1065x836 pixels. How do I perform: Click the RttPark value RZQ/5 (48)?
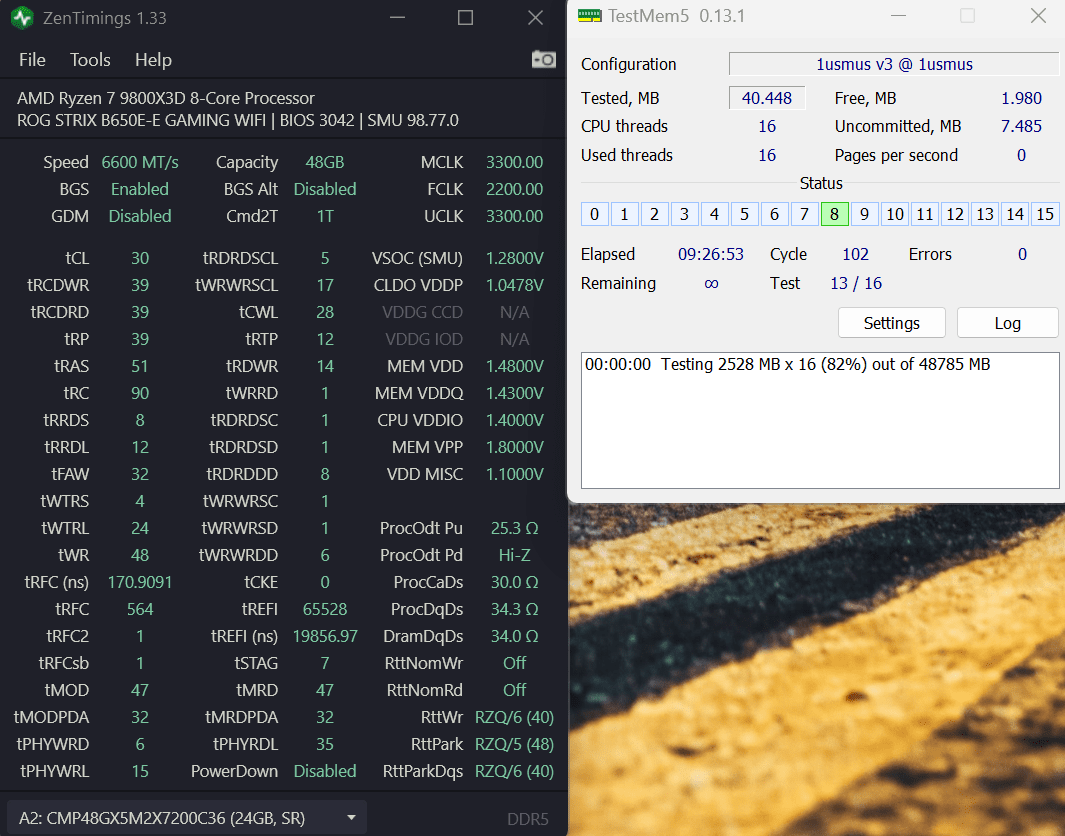pyautogui.click(x=514, y=744)
